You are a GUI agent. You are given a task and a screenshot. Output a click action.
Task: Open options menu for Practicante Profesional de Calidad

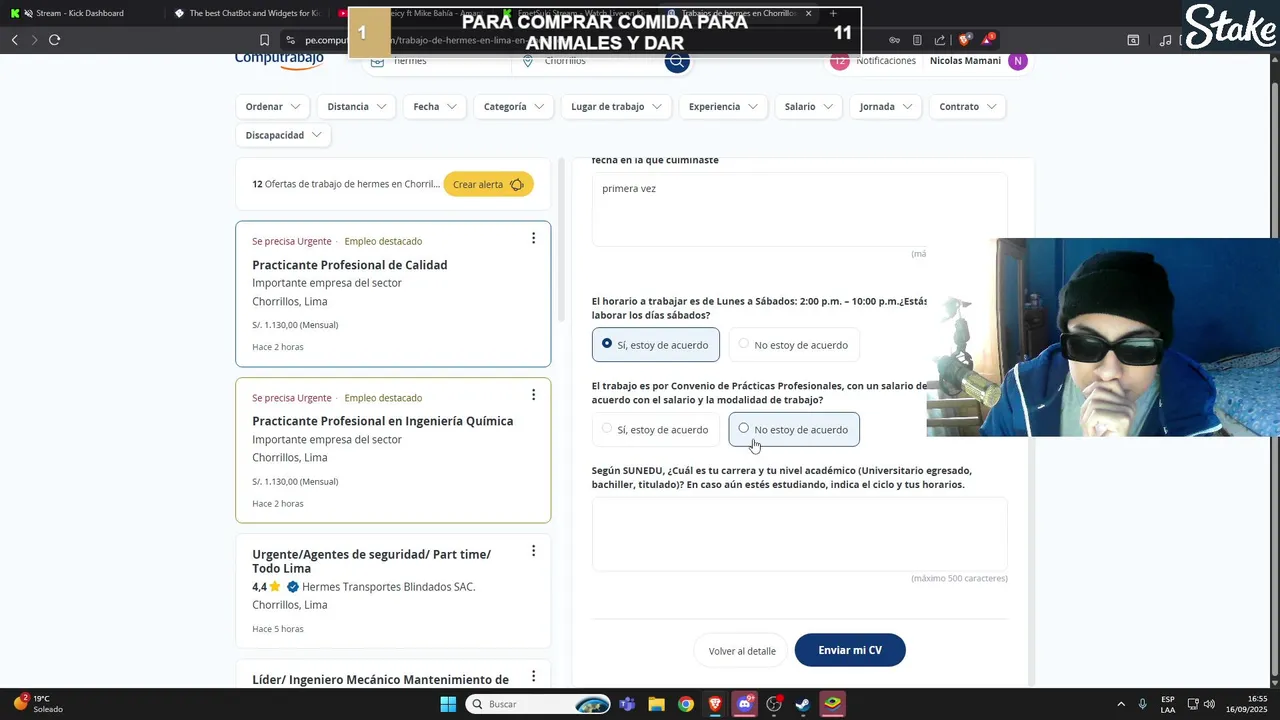tap(533, 238)
